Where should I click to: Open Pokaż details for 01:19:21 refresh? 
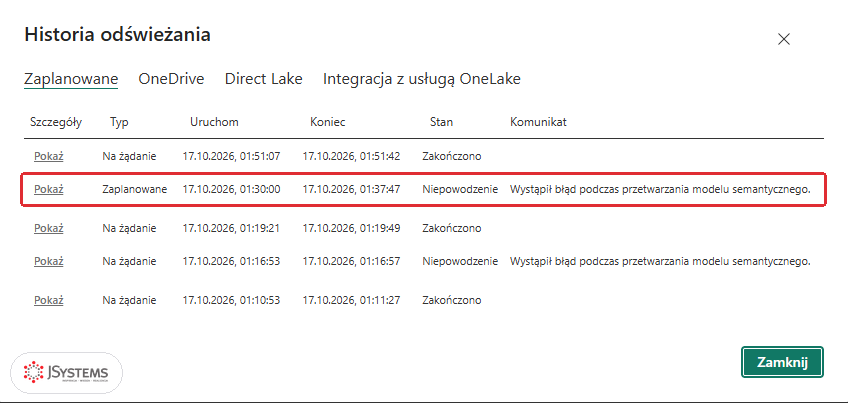[49, 228]
